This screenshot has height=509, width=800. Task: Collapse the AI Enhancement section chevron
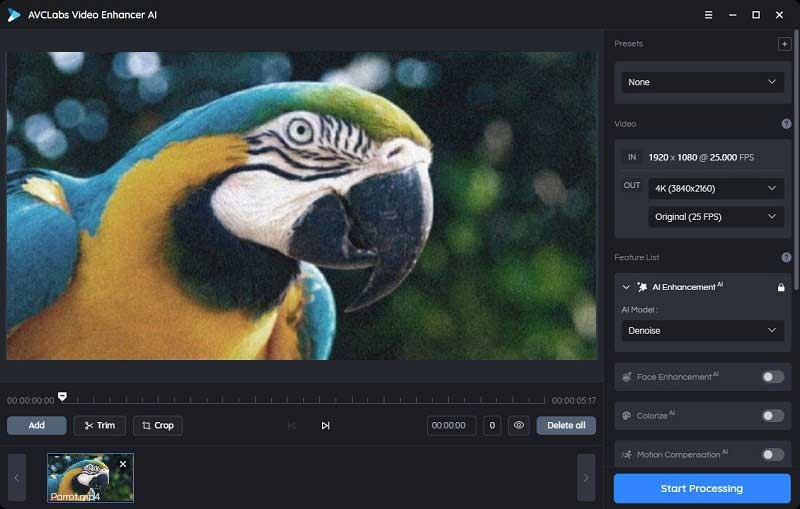(626, 287)
